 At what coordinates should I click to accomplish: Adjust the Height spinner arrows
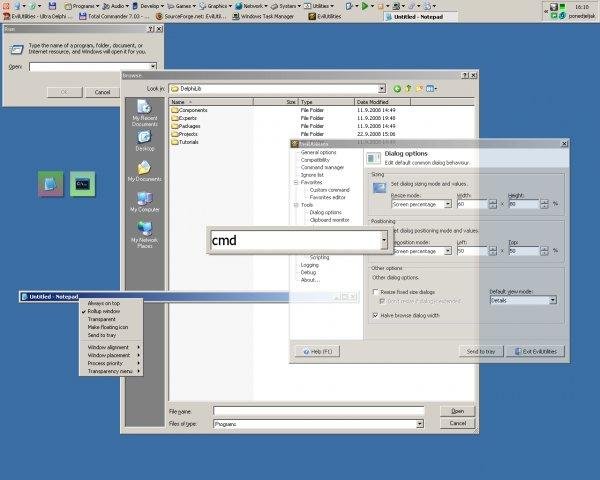pyautogui.click(x=544, y=204)
